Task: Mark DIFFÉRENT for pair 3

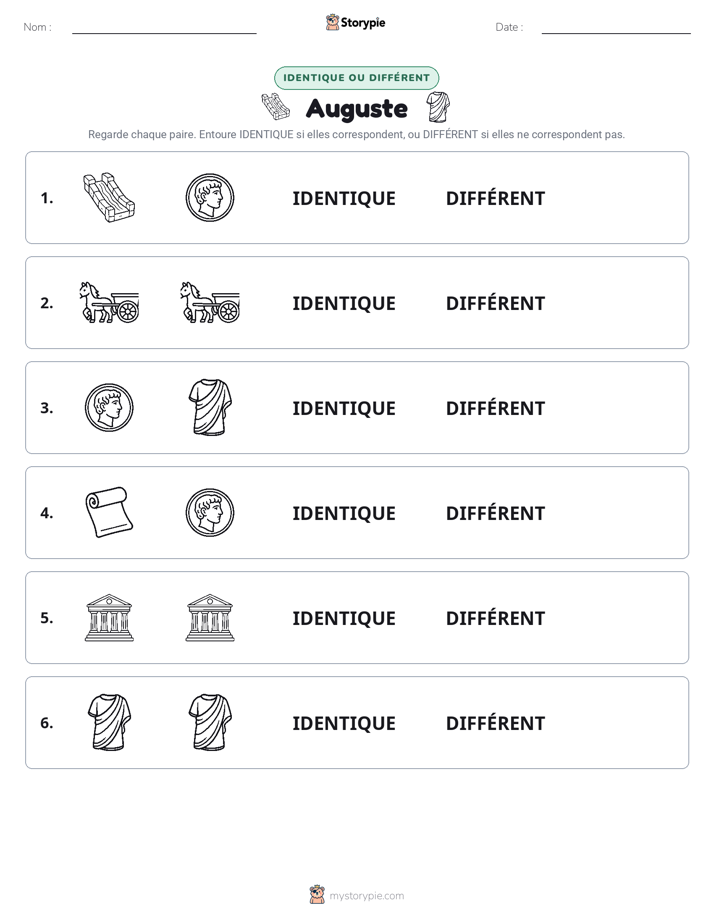Action: 495,408
